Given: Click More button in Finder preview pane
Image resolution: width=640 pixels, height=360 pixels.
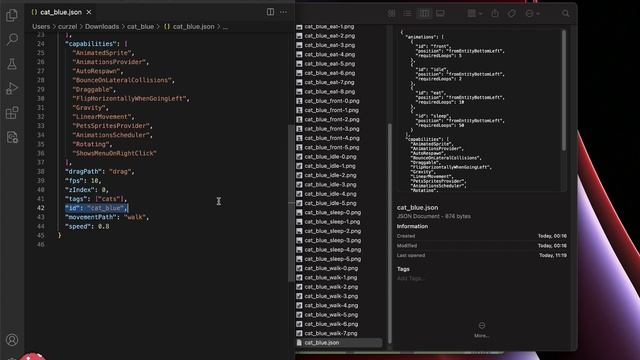Looking at the screenshot, I should click(x=482, y=330).
